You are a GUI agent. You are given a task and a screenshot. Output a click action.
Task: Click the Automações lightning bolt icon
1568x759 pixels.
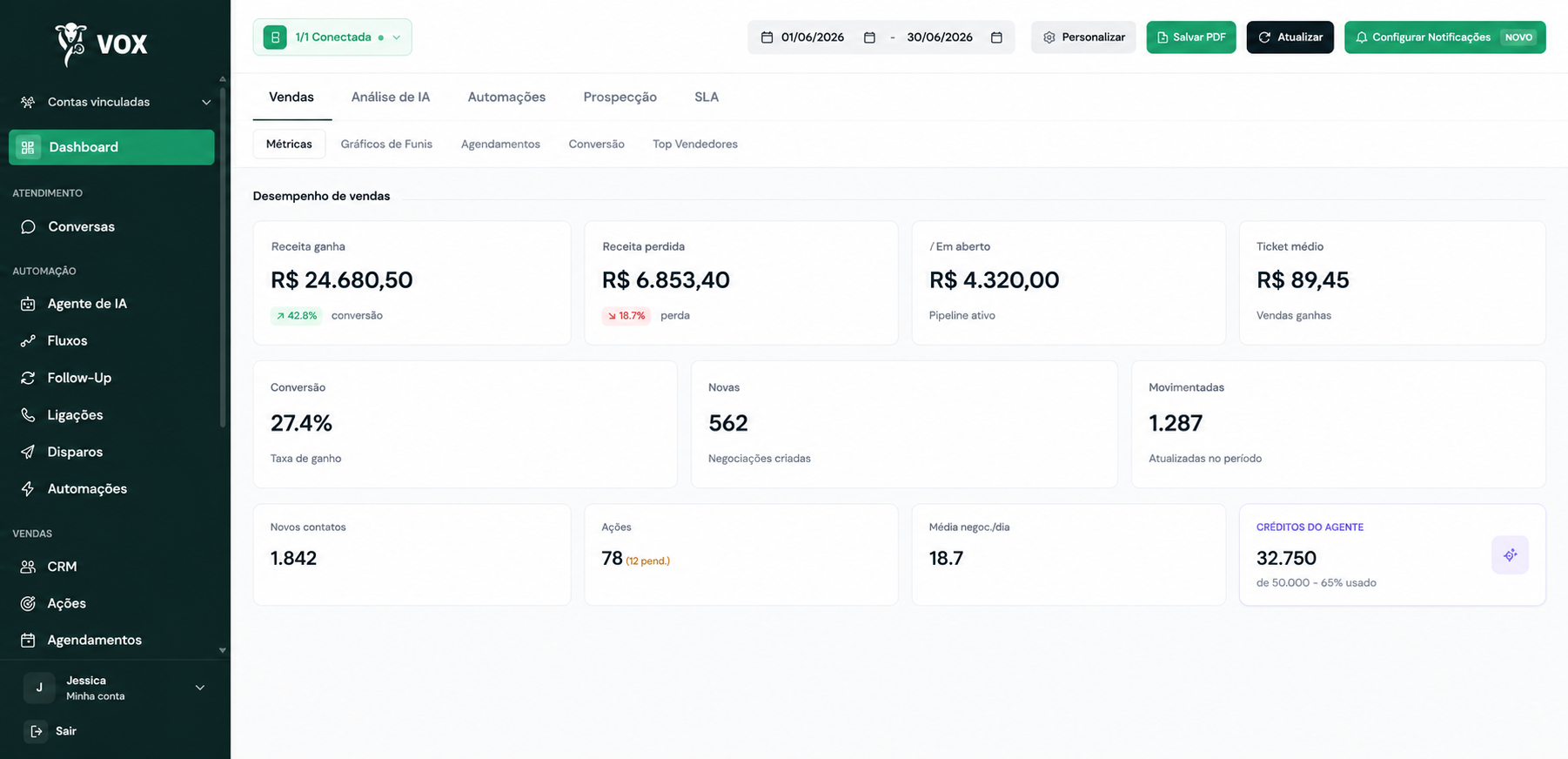28,489
